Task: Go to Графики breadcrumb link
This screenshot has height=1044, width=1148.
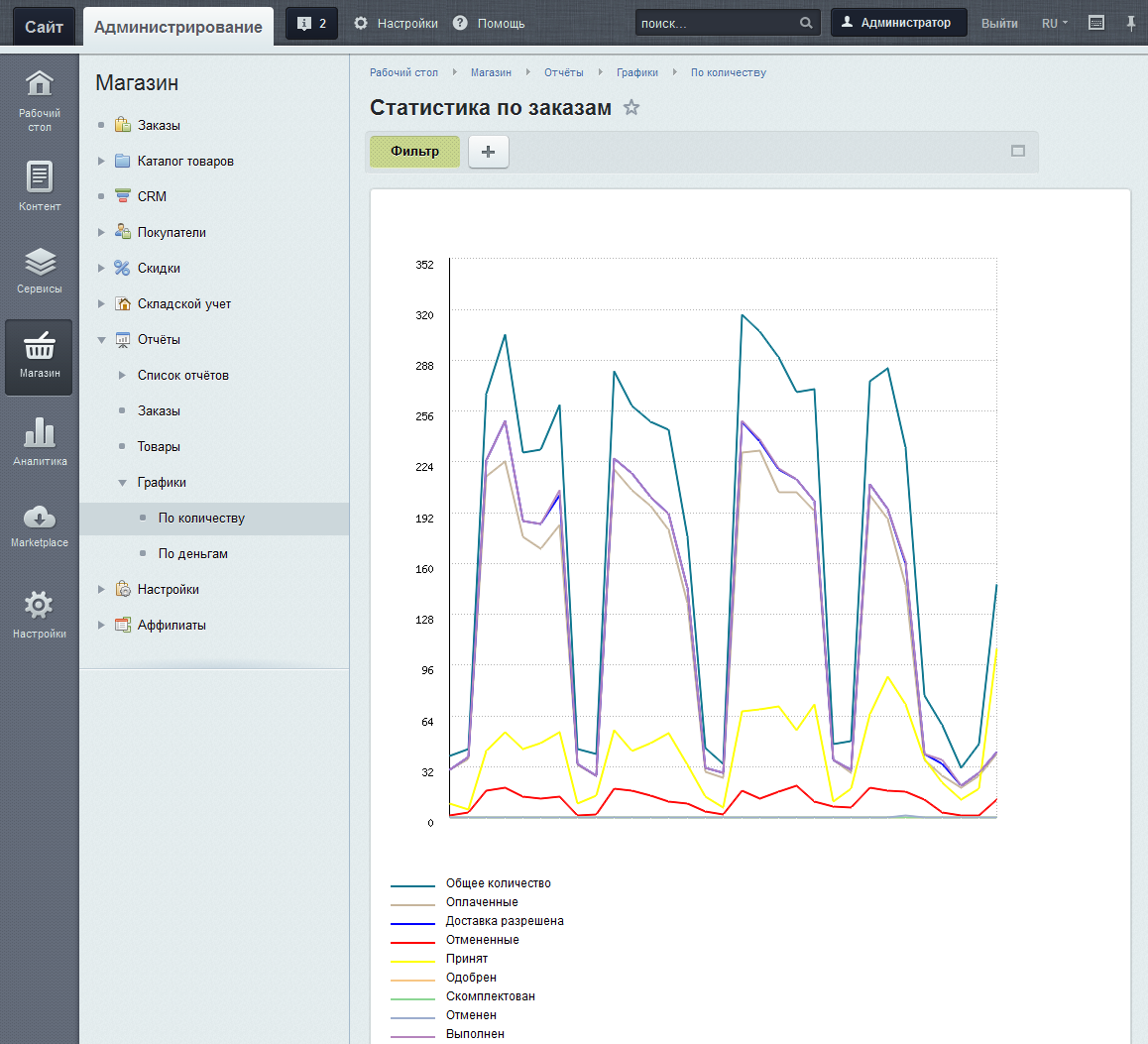Action: click(637, 72)
